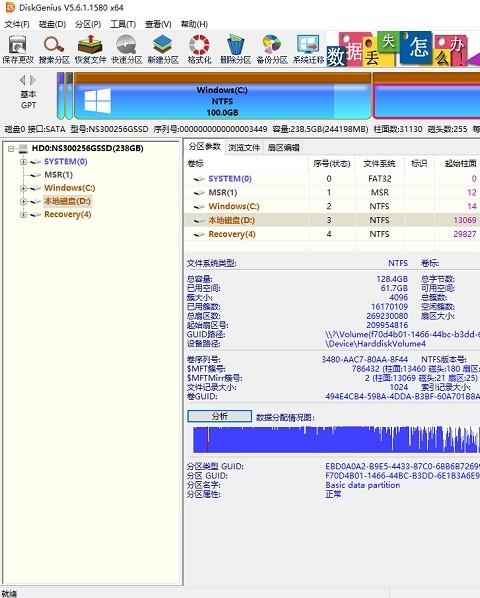This screenshot has height=598, width=480.
Task: Select 本地磁盘(D:) in the disk tree
Action: click(x=67, y=201)
